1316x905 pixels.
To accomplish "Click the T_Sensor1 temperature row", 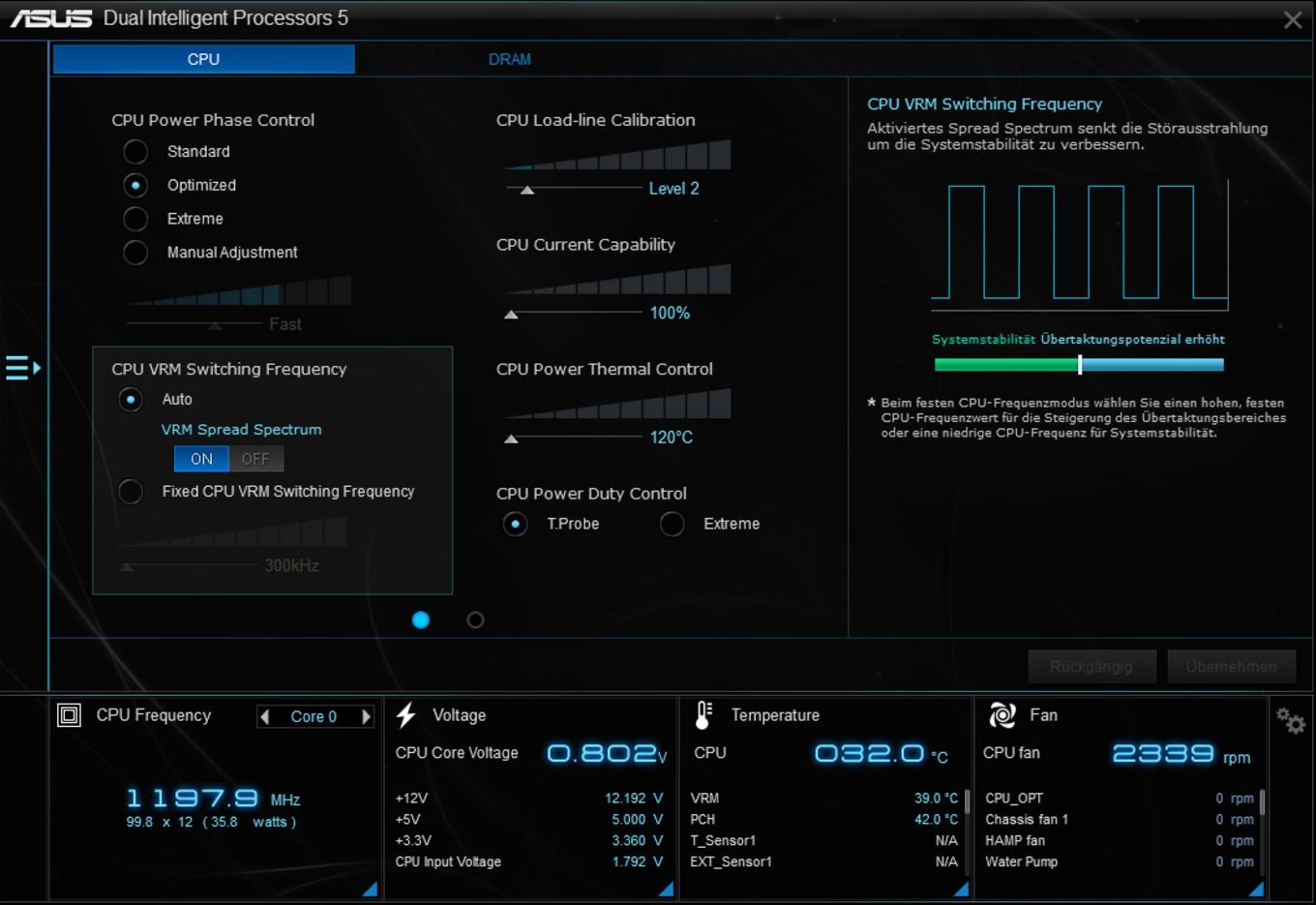I will [x=824, y=841].
